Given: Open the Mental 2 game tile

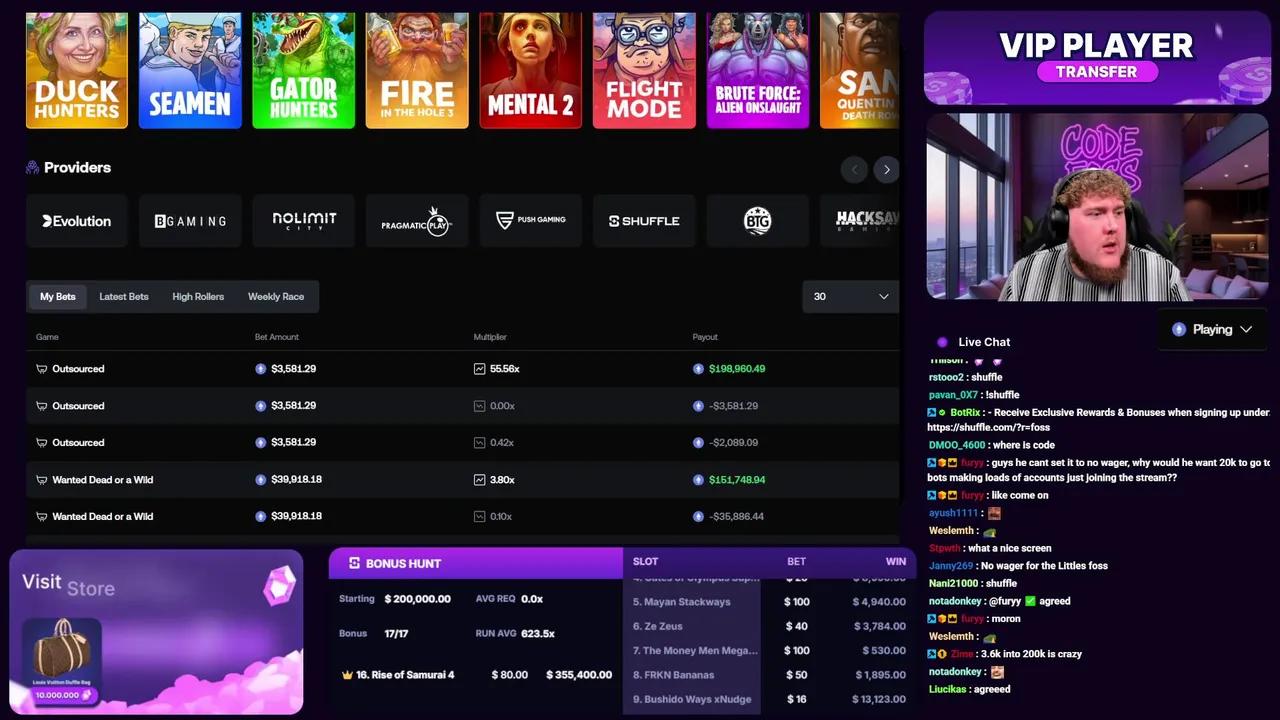Looking at the screenshot, I should [x=531, y=70].
